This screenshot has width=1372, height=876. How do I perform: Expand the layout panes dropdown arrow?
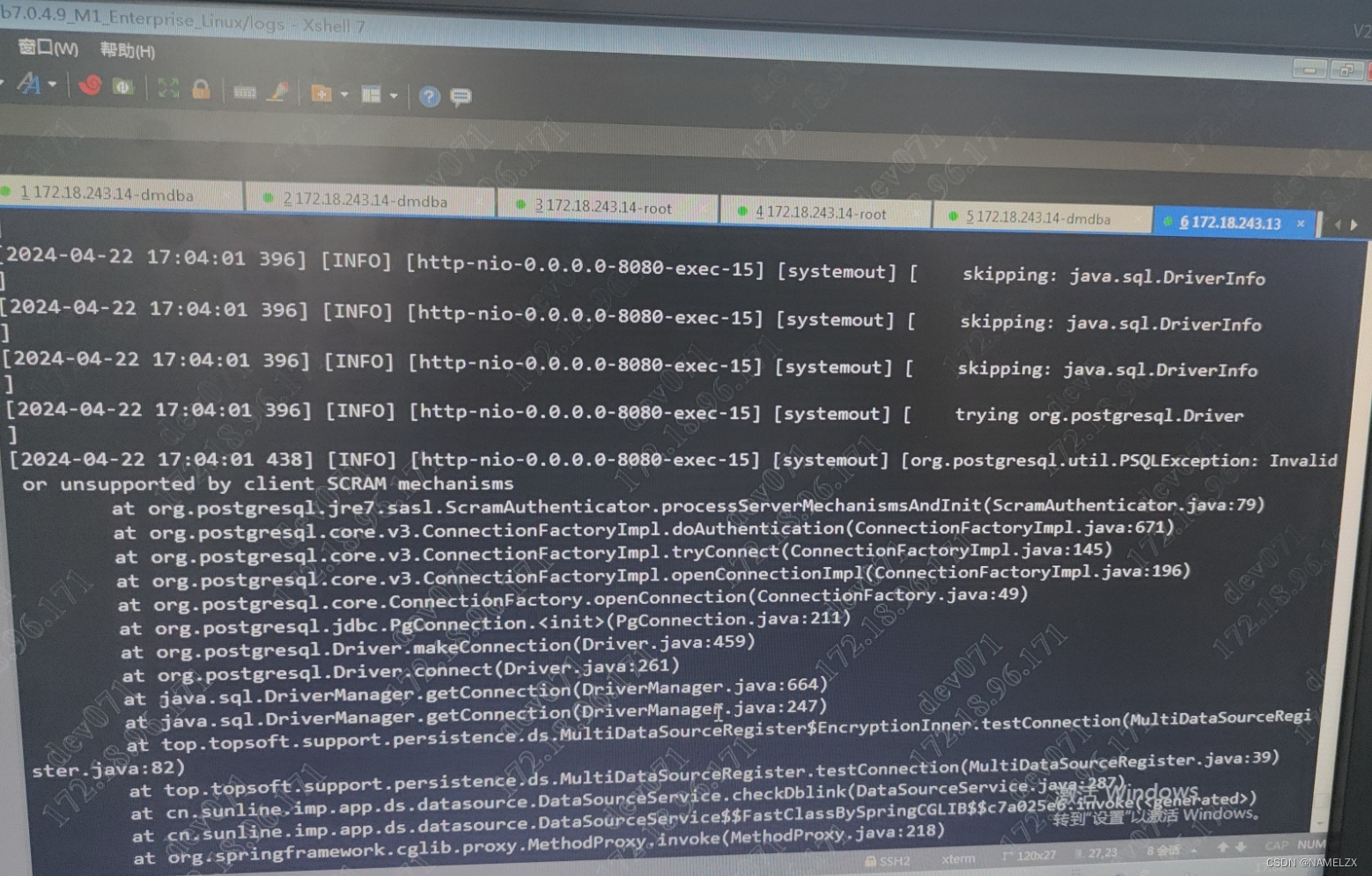tap(394, 96)
